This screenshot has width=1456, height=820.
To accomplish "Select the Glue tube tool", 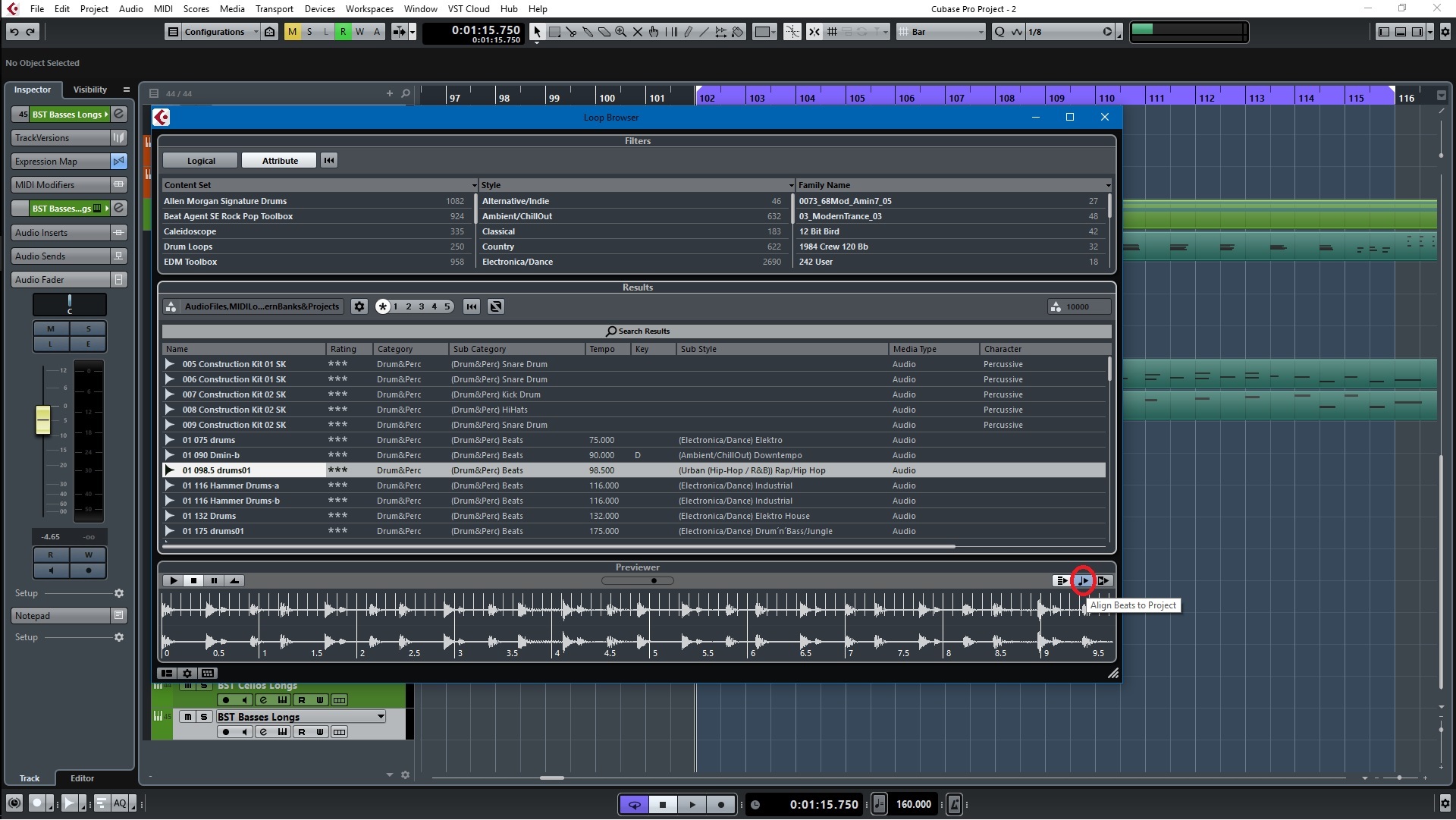I will click(x=588, y=32).
